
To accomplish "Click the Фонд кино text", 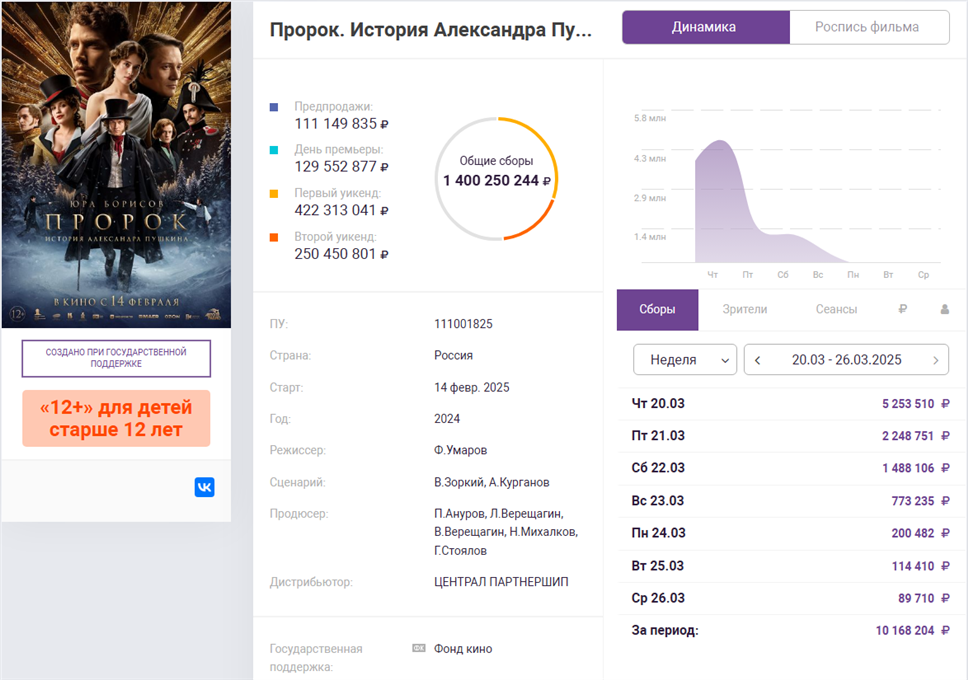I will (463, 649).
